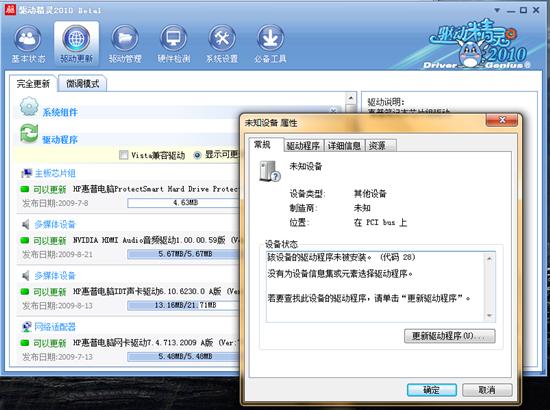Open the 基本状态 toolbar icon

coord(28,38)
